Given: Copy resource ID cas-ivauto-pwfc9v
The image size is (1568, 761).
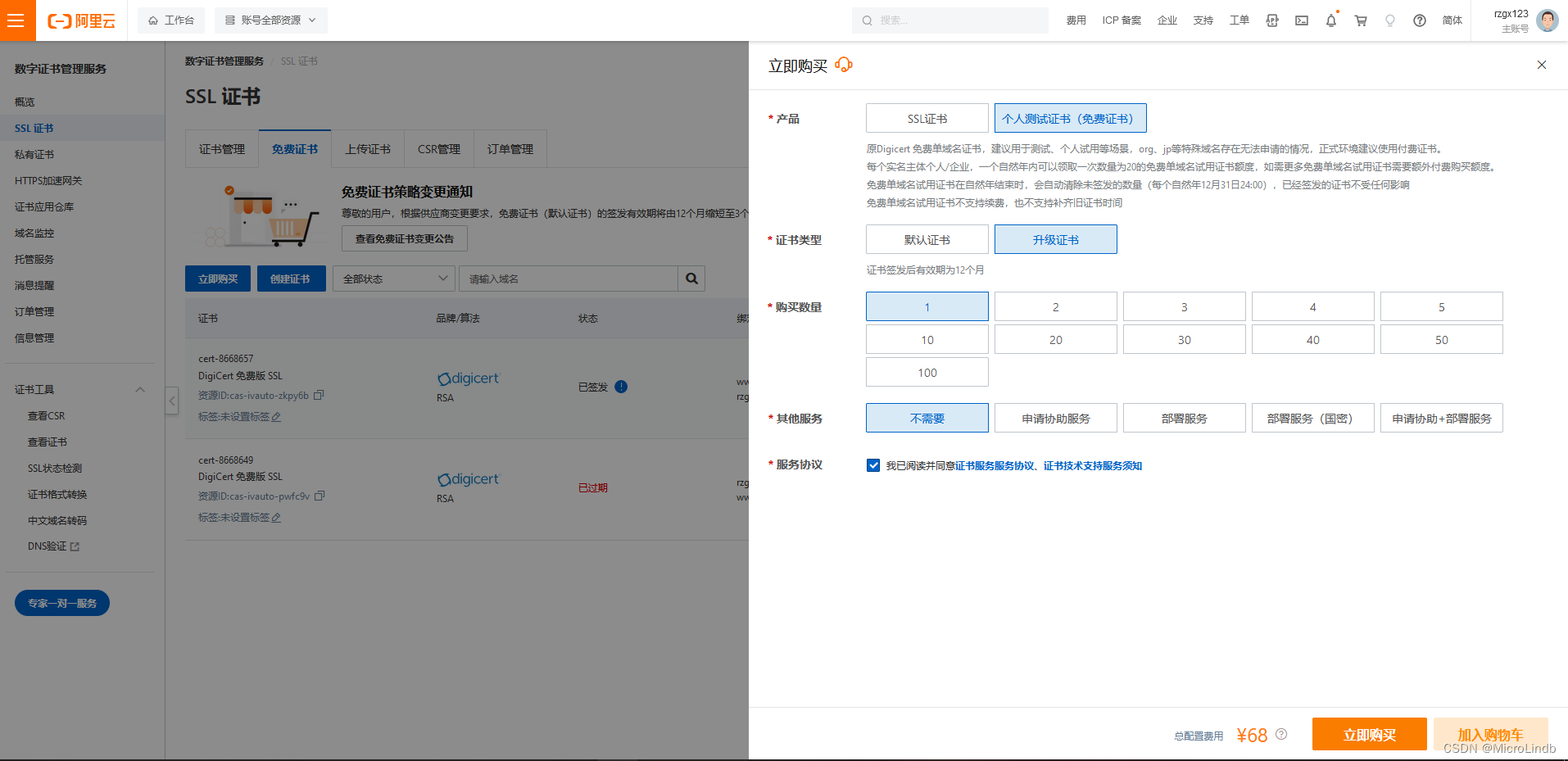Looking at the screenshot, I should pos(320,496).
